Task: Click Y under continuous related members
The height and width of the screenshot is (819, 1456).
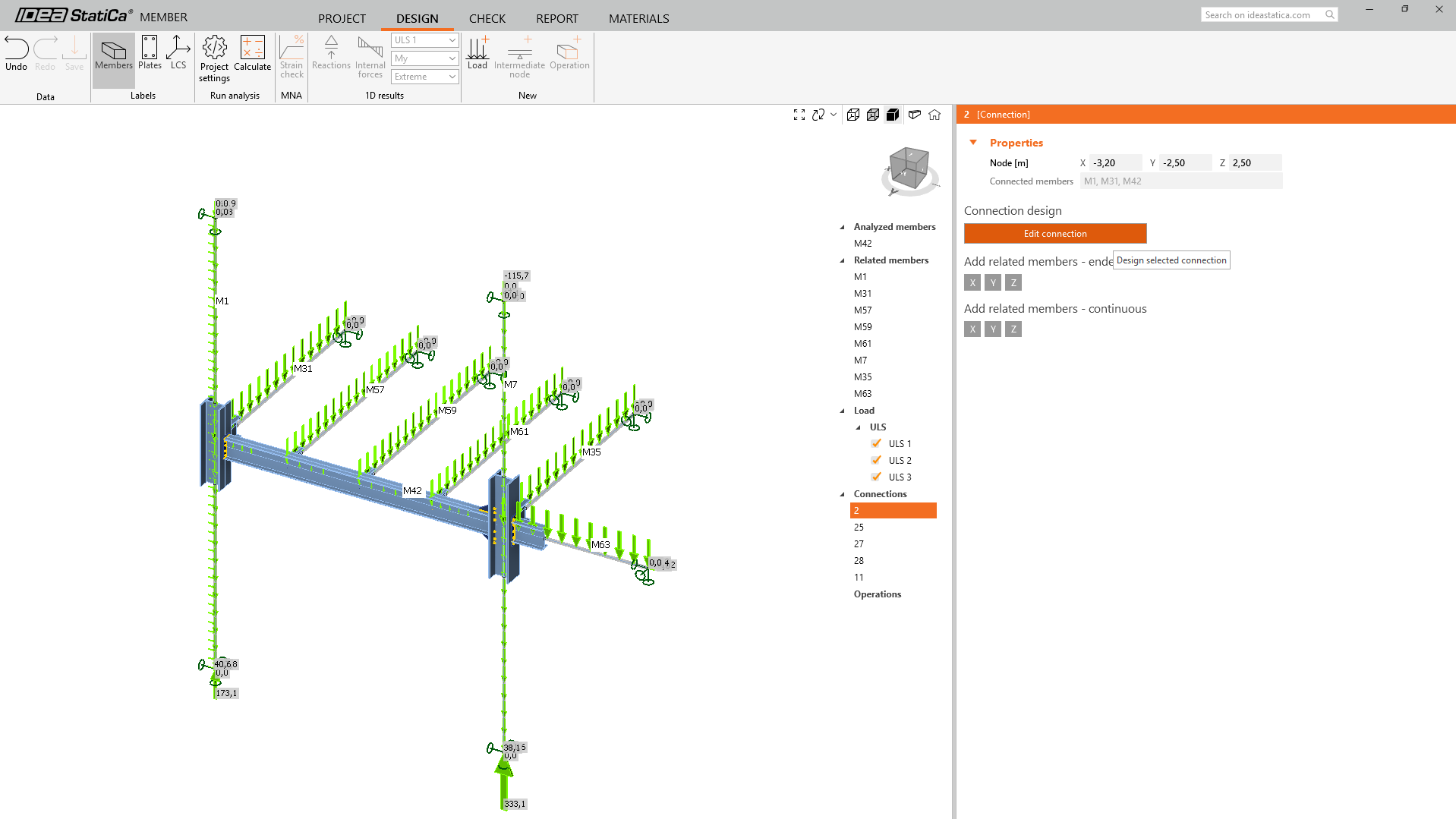Action: [993, 329]
